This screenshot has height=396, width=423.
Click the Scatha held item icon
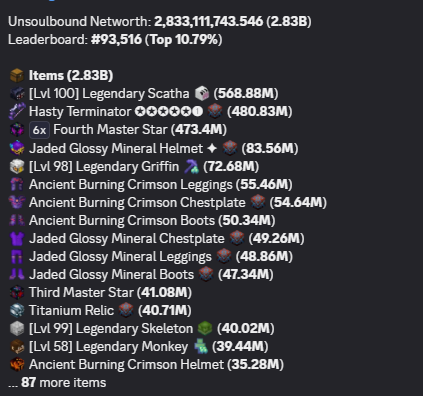coord(202,93)
